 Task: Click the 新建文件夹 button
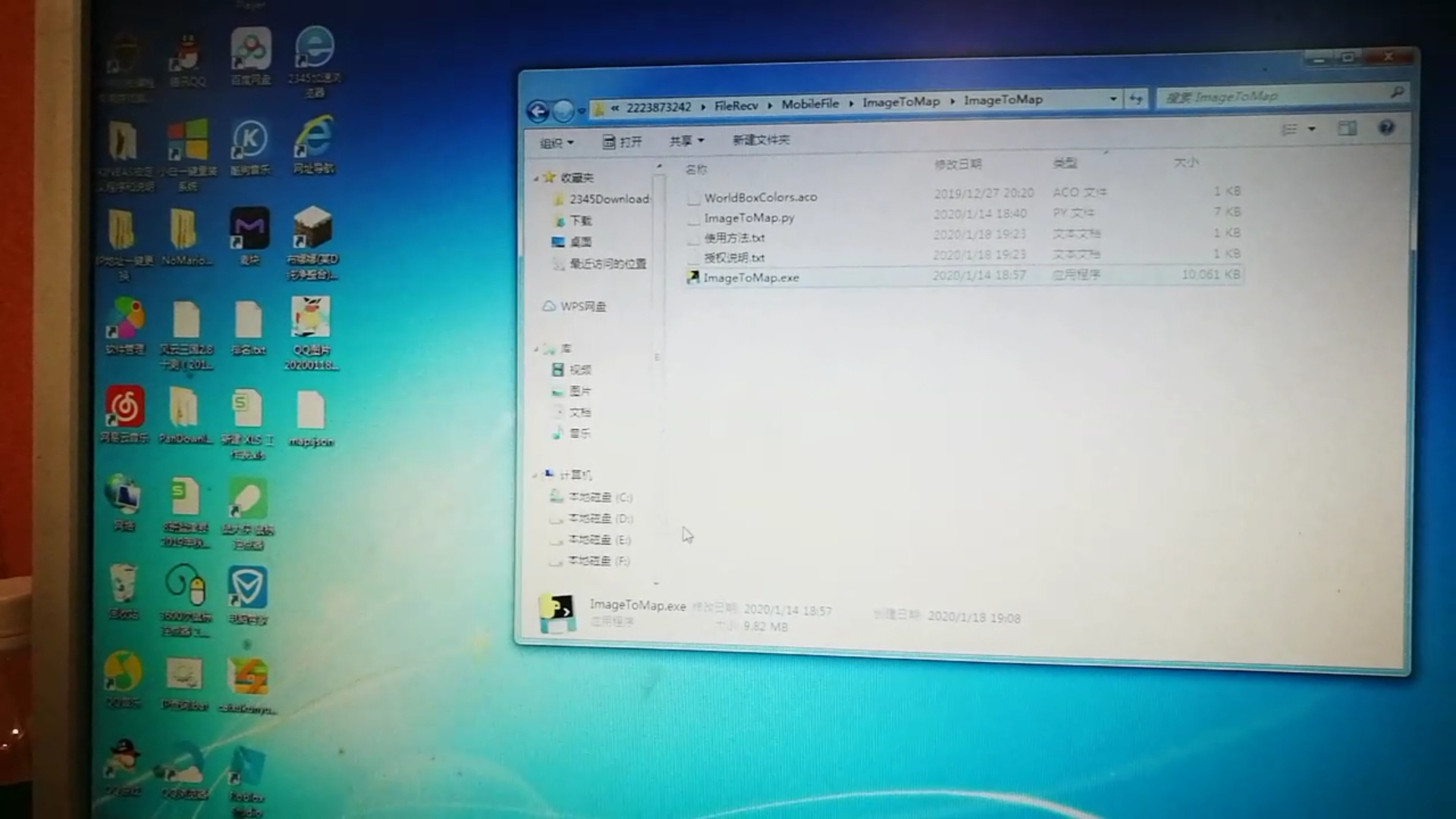click(761, 140)
